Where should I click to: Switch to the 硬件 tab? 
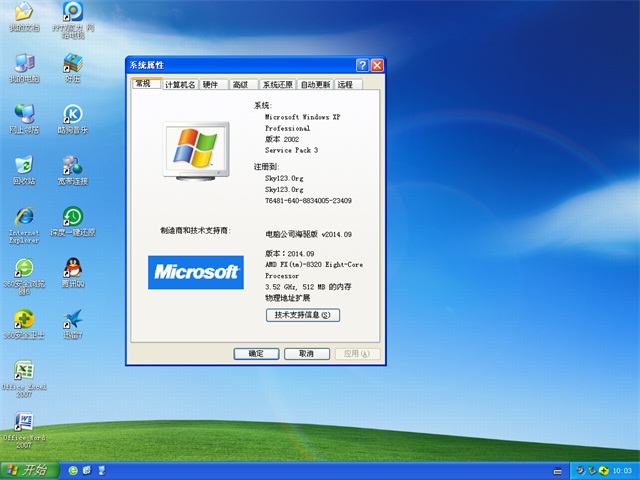(211, 86)
